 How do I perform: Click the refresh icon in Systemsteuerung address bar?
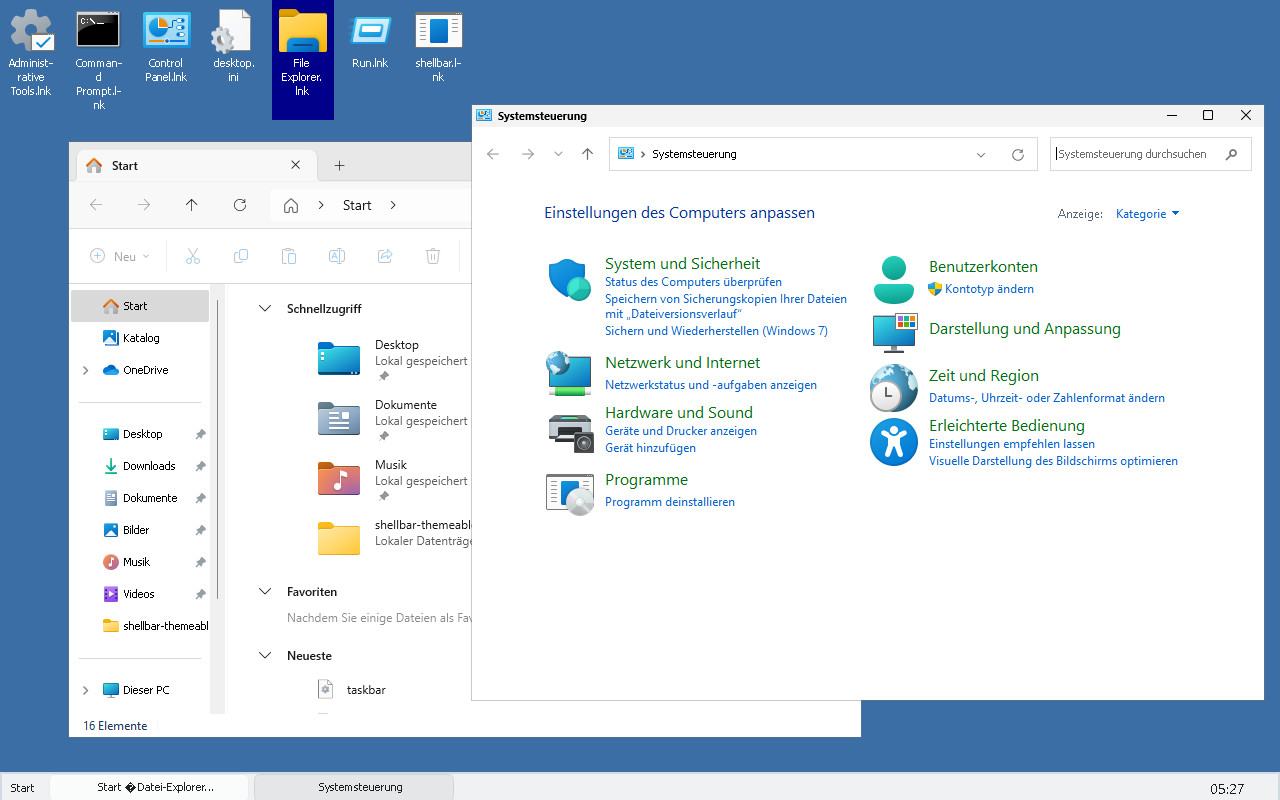(x=1018, y=154)
